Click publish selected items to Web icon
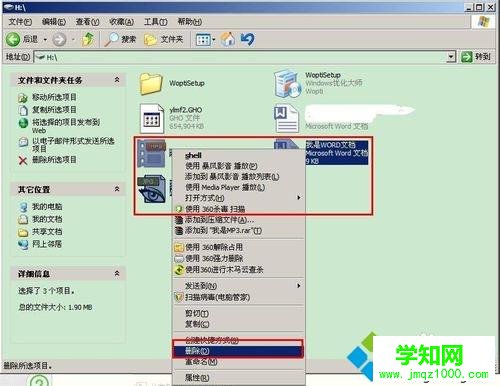 pyautogui.click(x=23, y=123)
